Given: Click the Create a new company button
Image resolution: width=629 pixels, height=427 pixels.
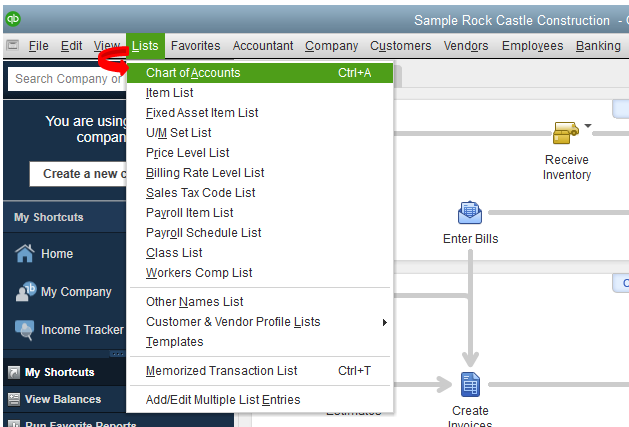Looking at the screenshot, I should tap(78, 174).
